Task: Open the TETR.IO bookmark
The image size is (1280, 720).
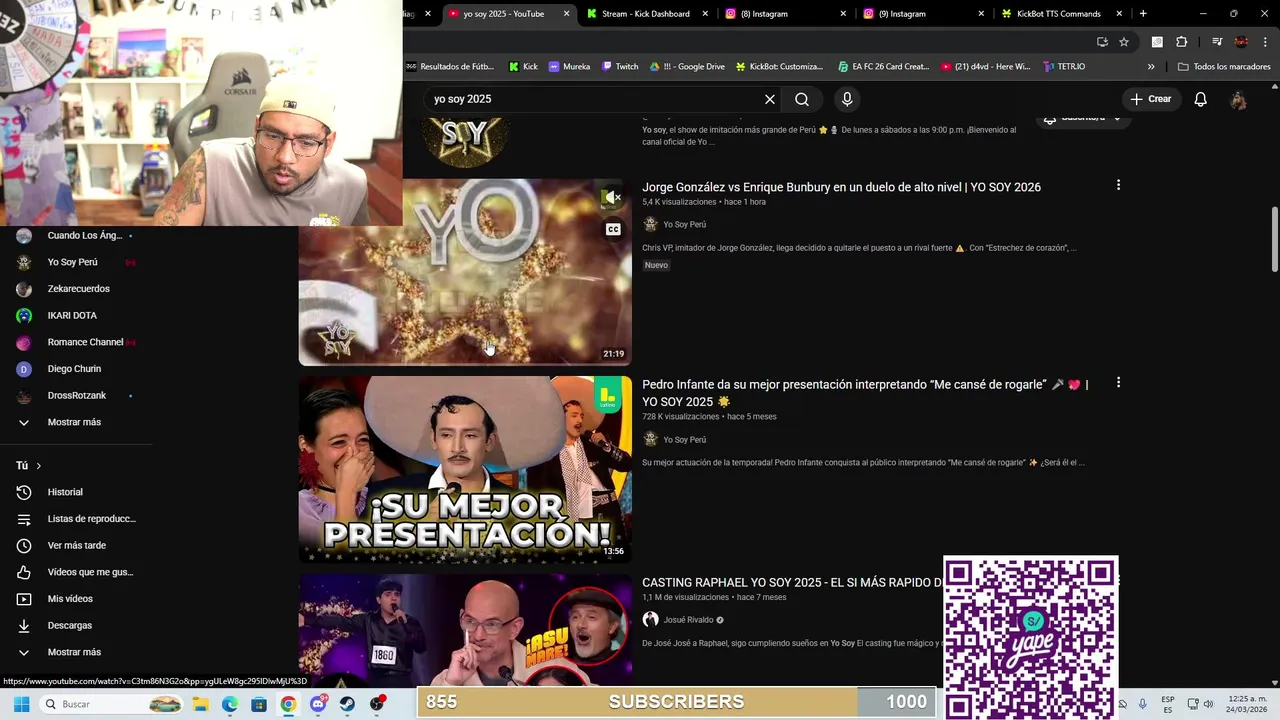Action: click(x=1063, y=67)
